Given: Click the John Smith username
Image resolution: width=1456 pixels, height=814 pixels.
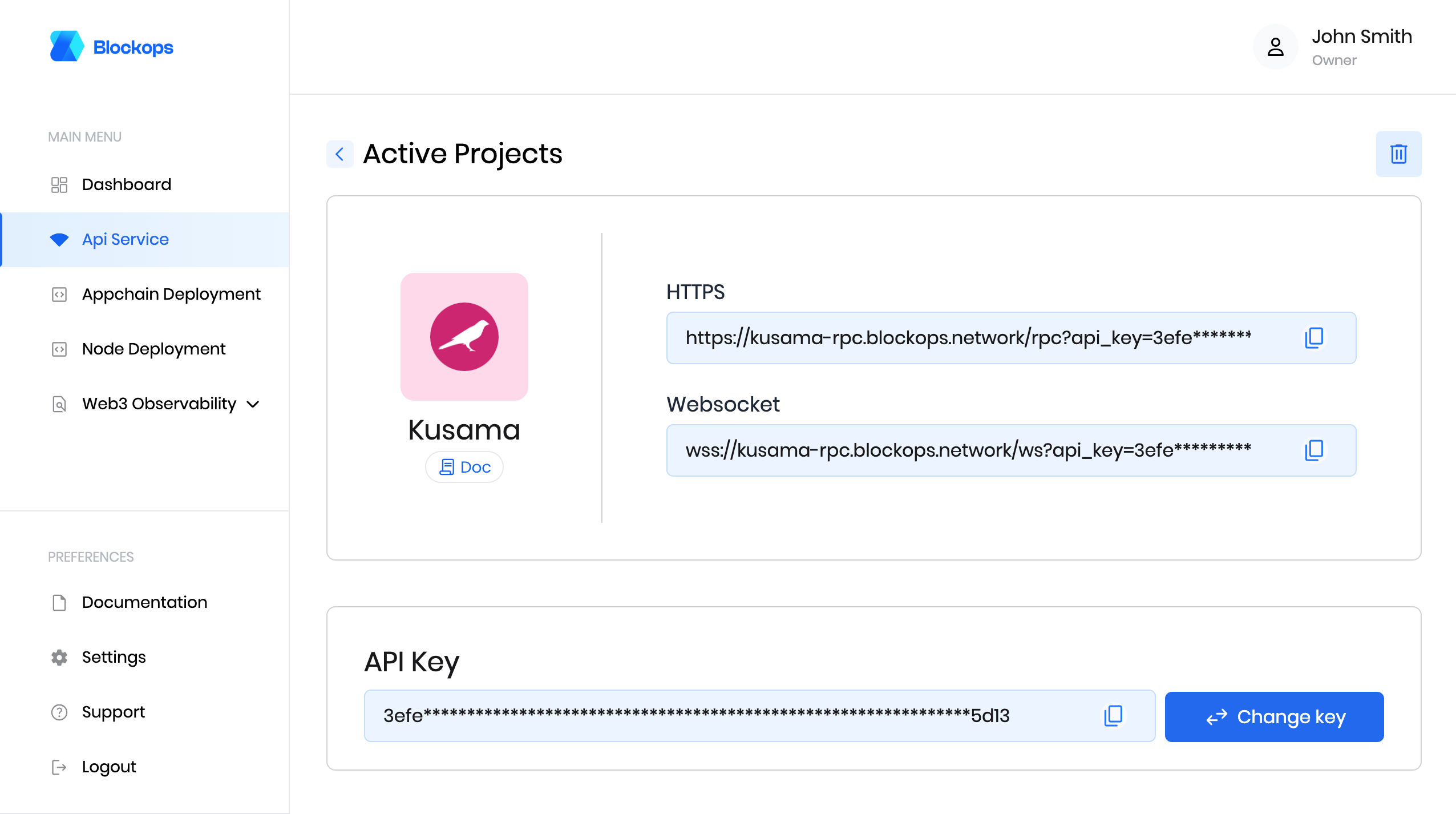Looking at the screenshot, I should 1362,36.
